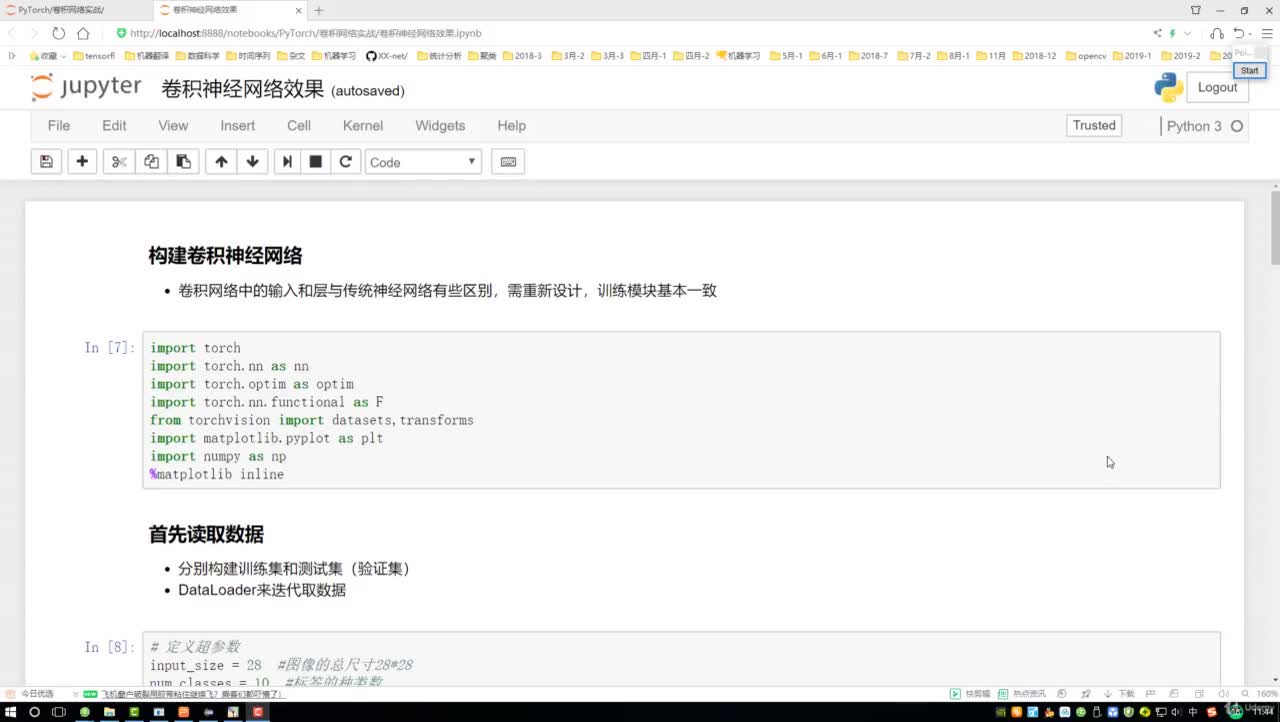Open the tensorfl bookmark folder

tap(94, 56)
